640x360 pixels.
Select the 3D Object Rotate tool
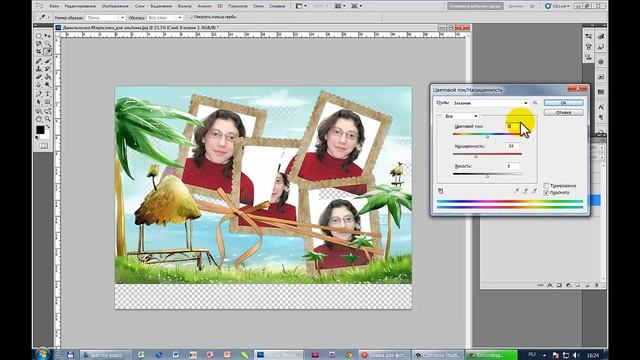point(39,111)
